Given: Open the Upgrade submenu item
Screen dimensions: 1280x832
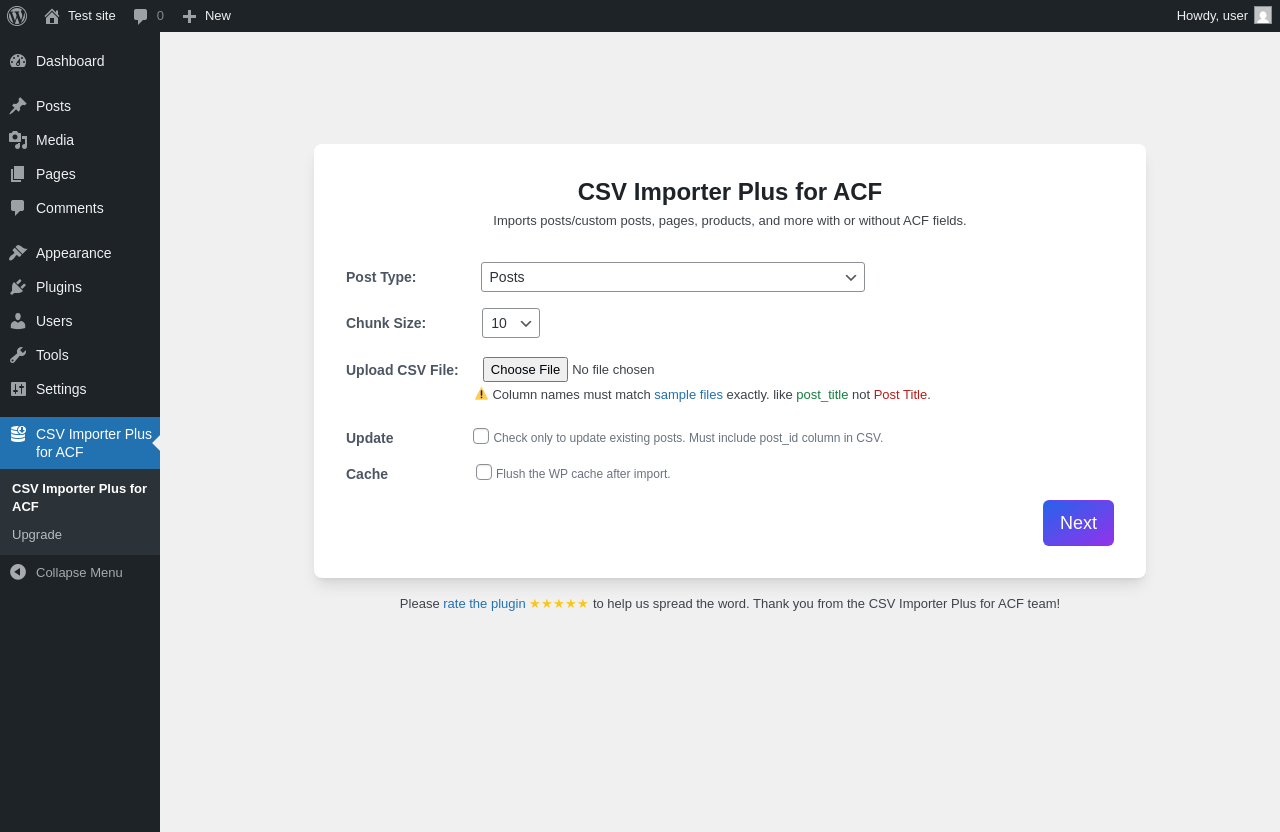Looking at the screenshot, I should (x=37, y=535).
